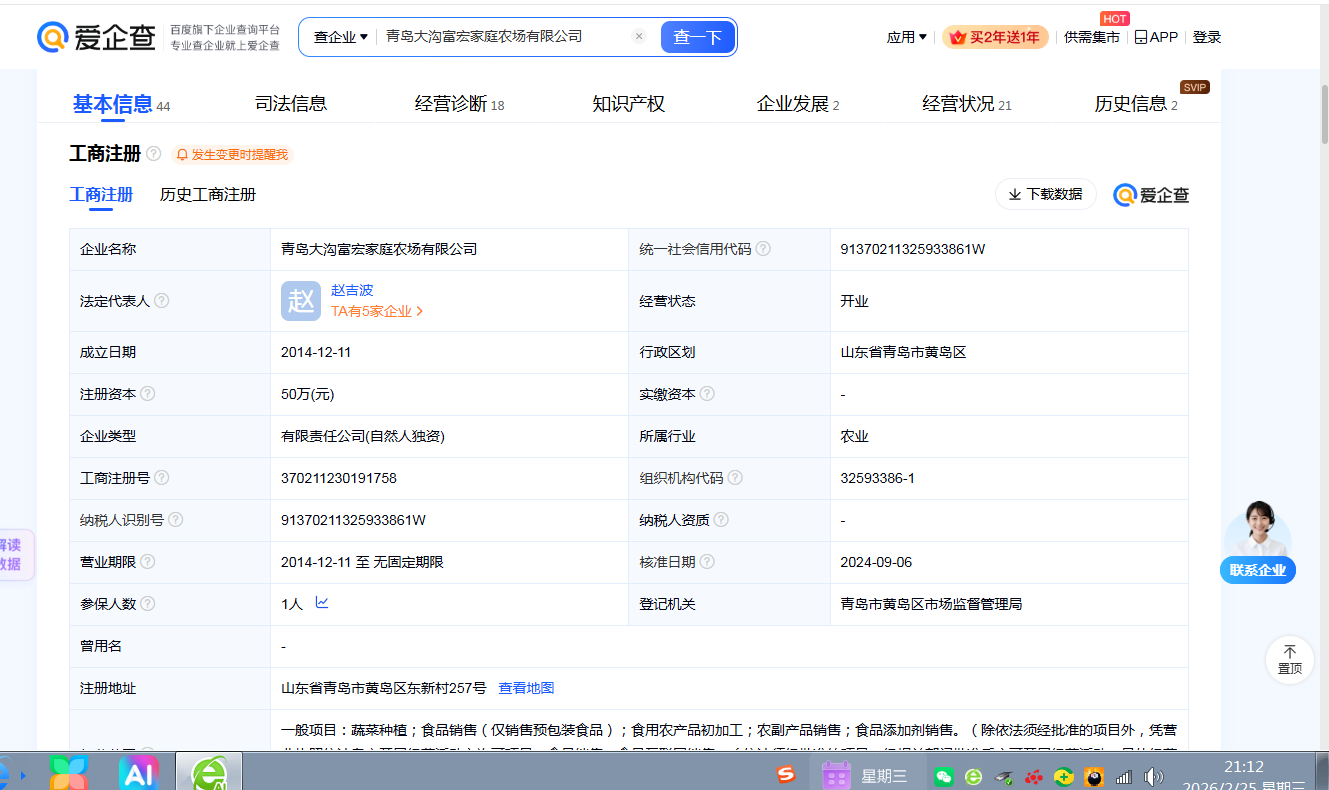Open the 查企业 search type dropdown
This screenshot has width=1329, height=790.
[340, 37]
